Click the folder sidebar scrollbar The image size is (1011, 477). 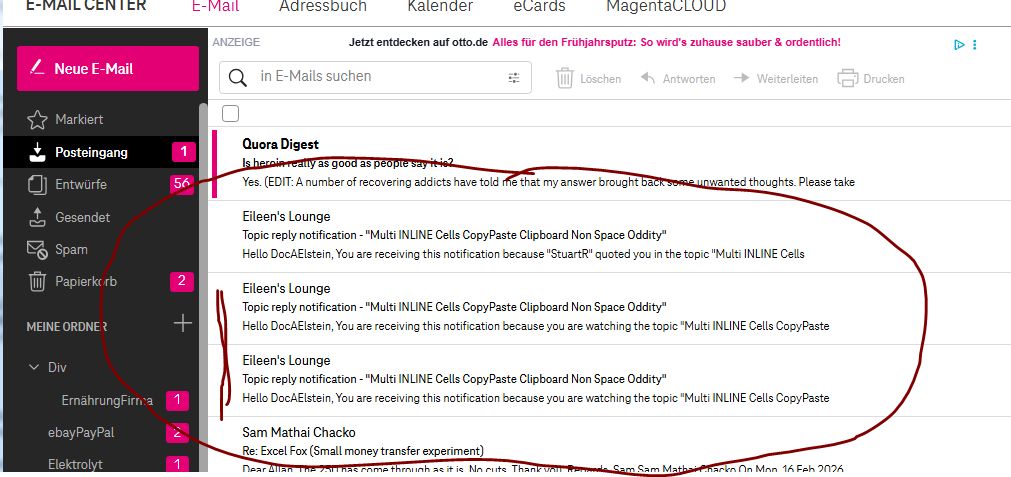point(203,287)
